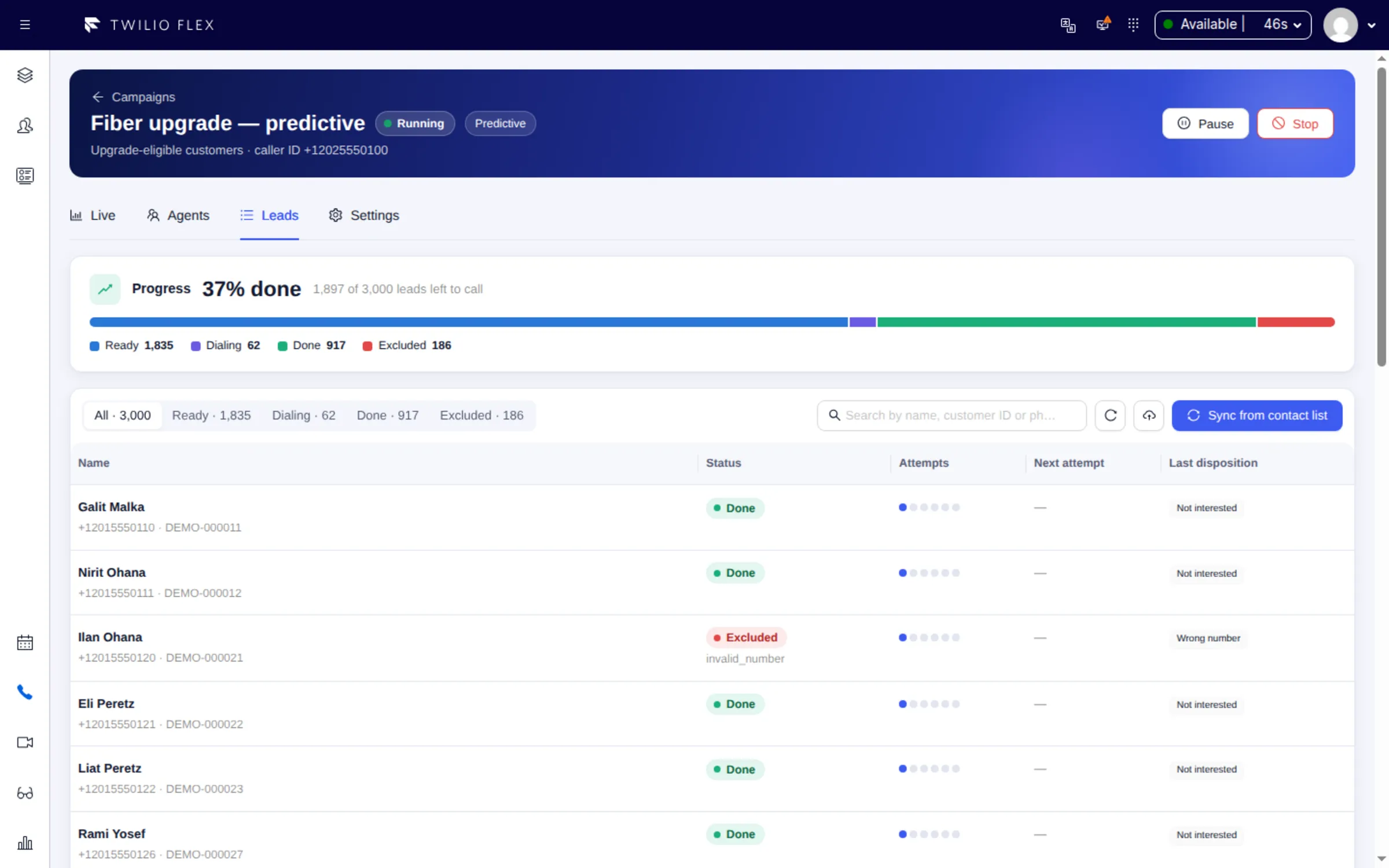The width and height of the screenshot is (1389, 868).
Task: Open the Settings tab
Action: [x=363, y=215]
